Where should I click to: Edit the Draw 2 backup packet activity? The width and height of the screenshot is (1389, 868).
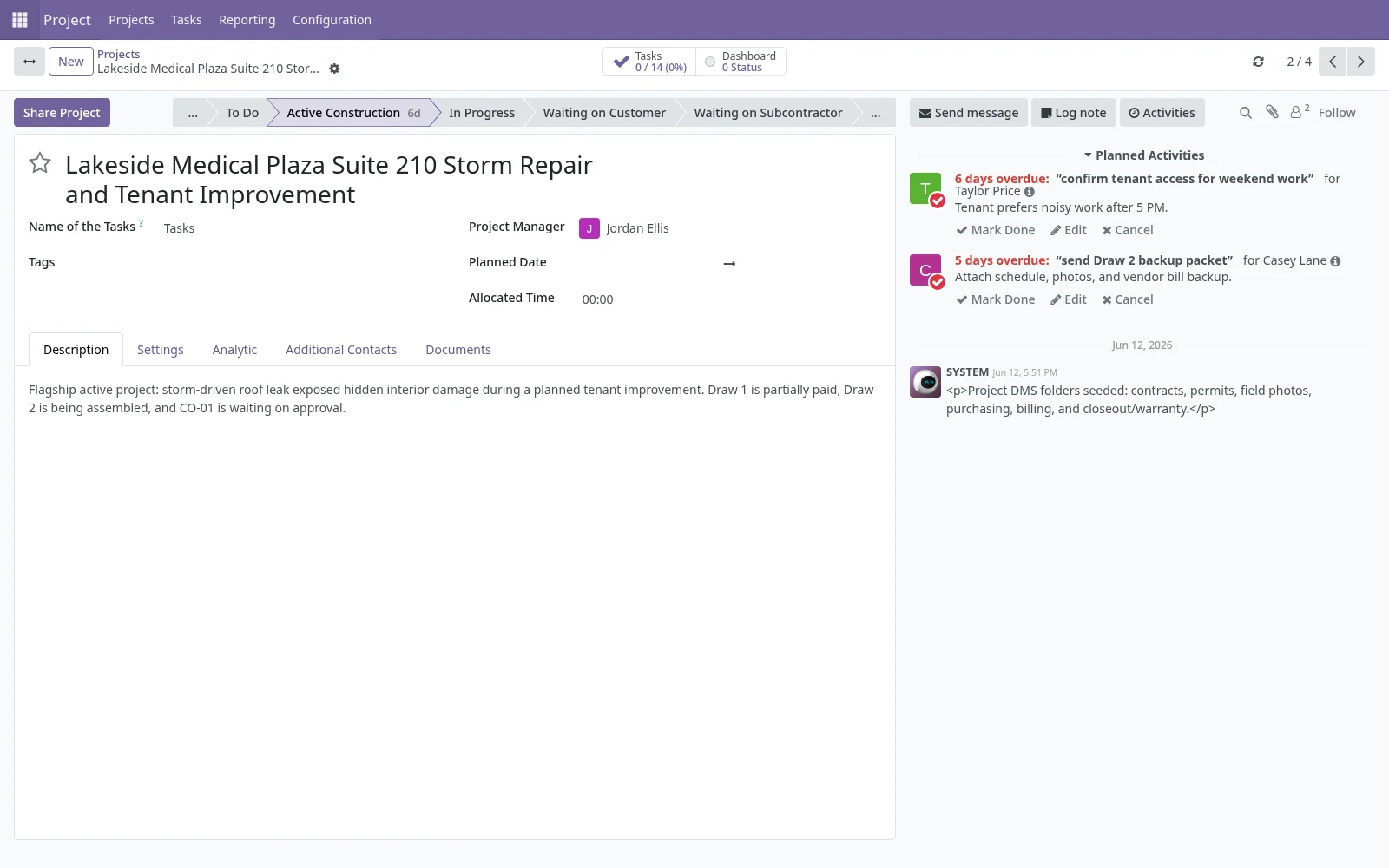point(1069,299)
